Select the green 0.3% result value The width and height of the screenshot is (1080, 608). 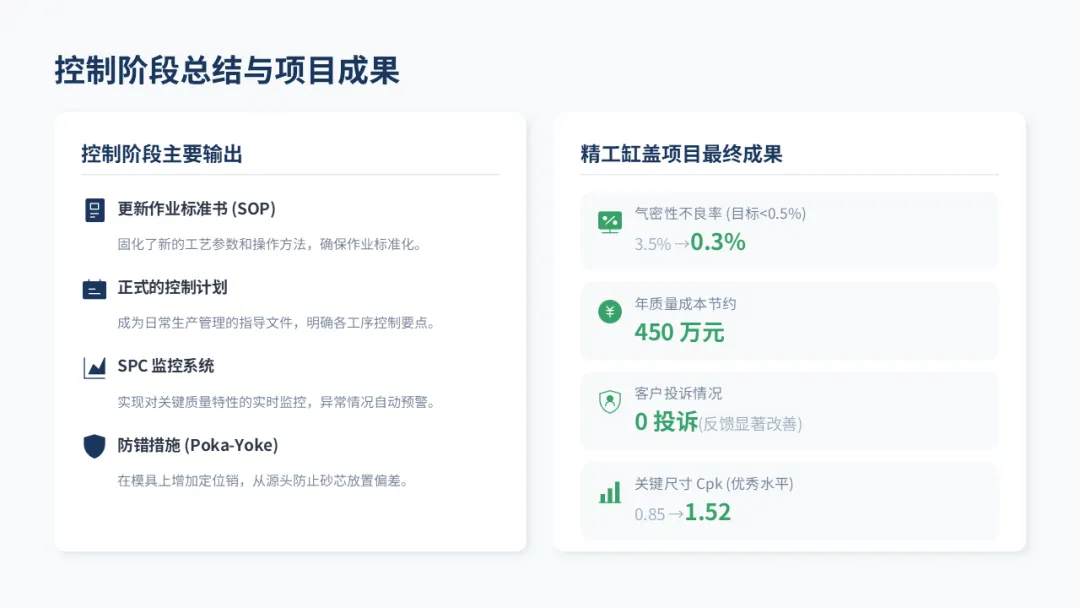[718, 242]
